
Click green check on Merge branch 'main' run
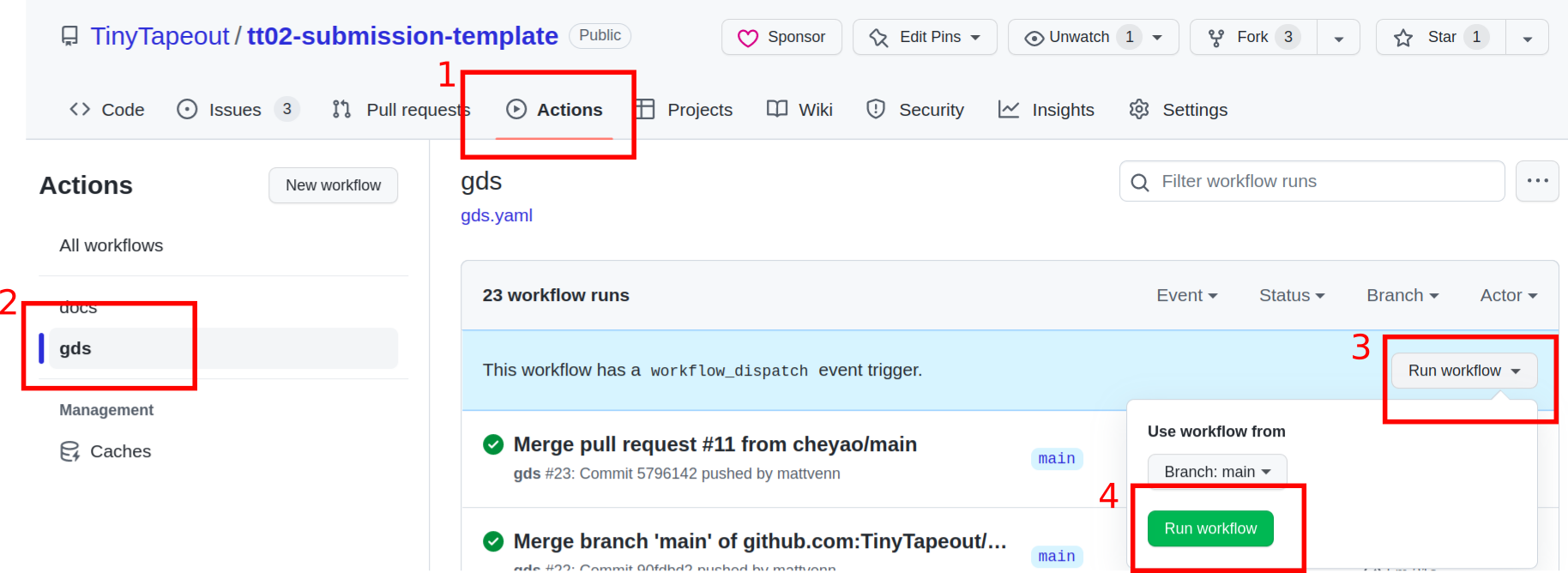[x=493, y=541]
